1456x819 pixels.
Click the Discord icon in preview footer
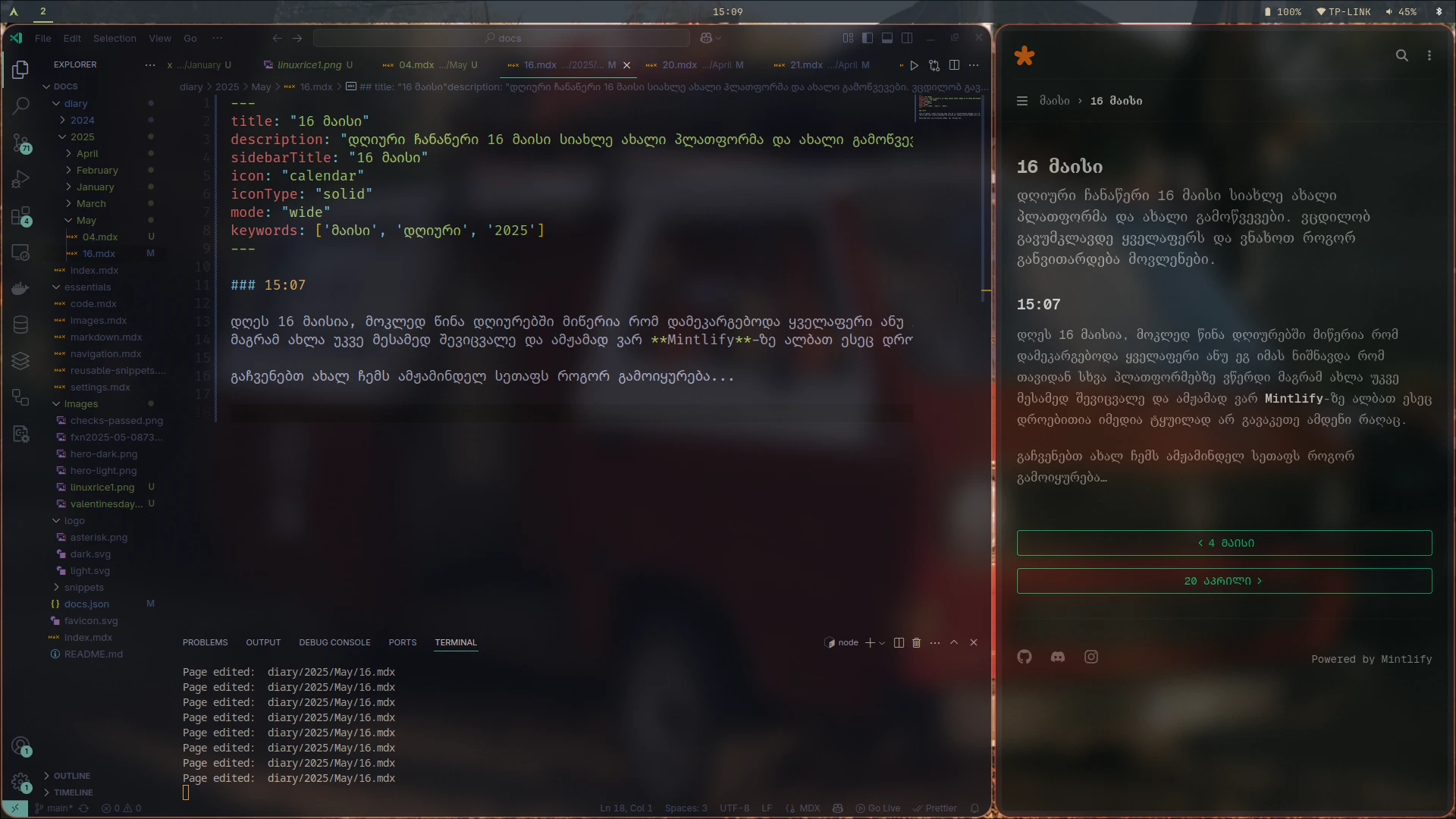point(1058,657)
